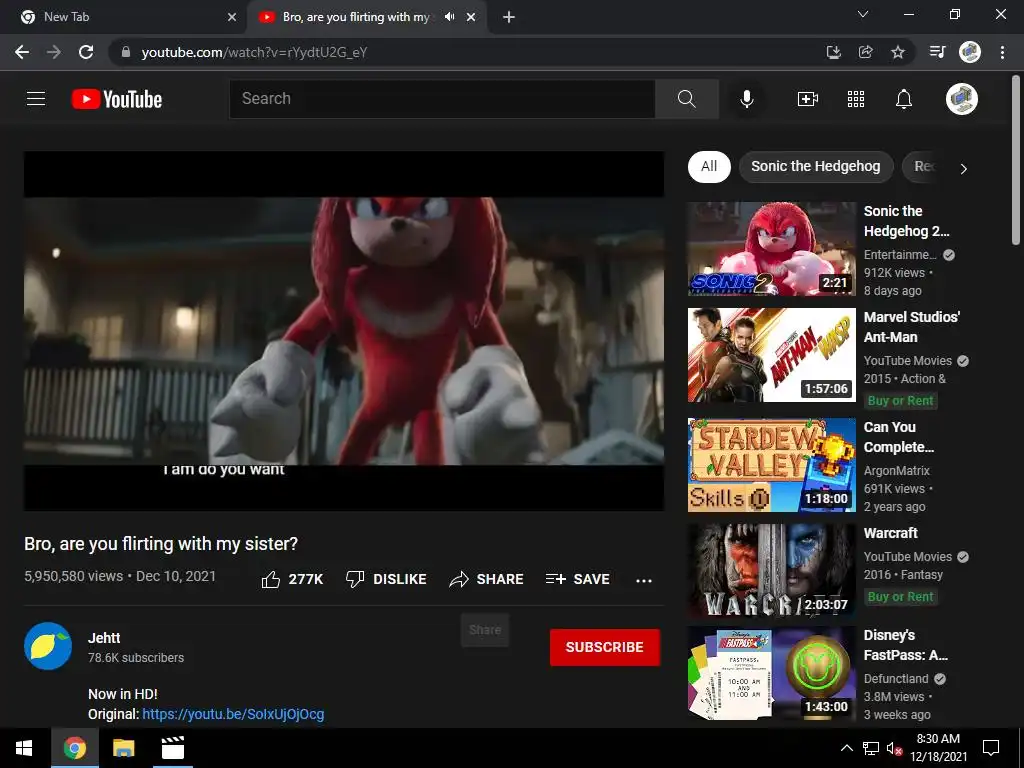
Task: Start voice search with the microphone icon
Action: click(x=747, y=99)
